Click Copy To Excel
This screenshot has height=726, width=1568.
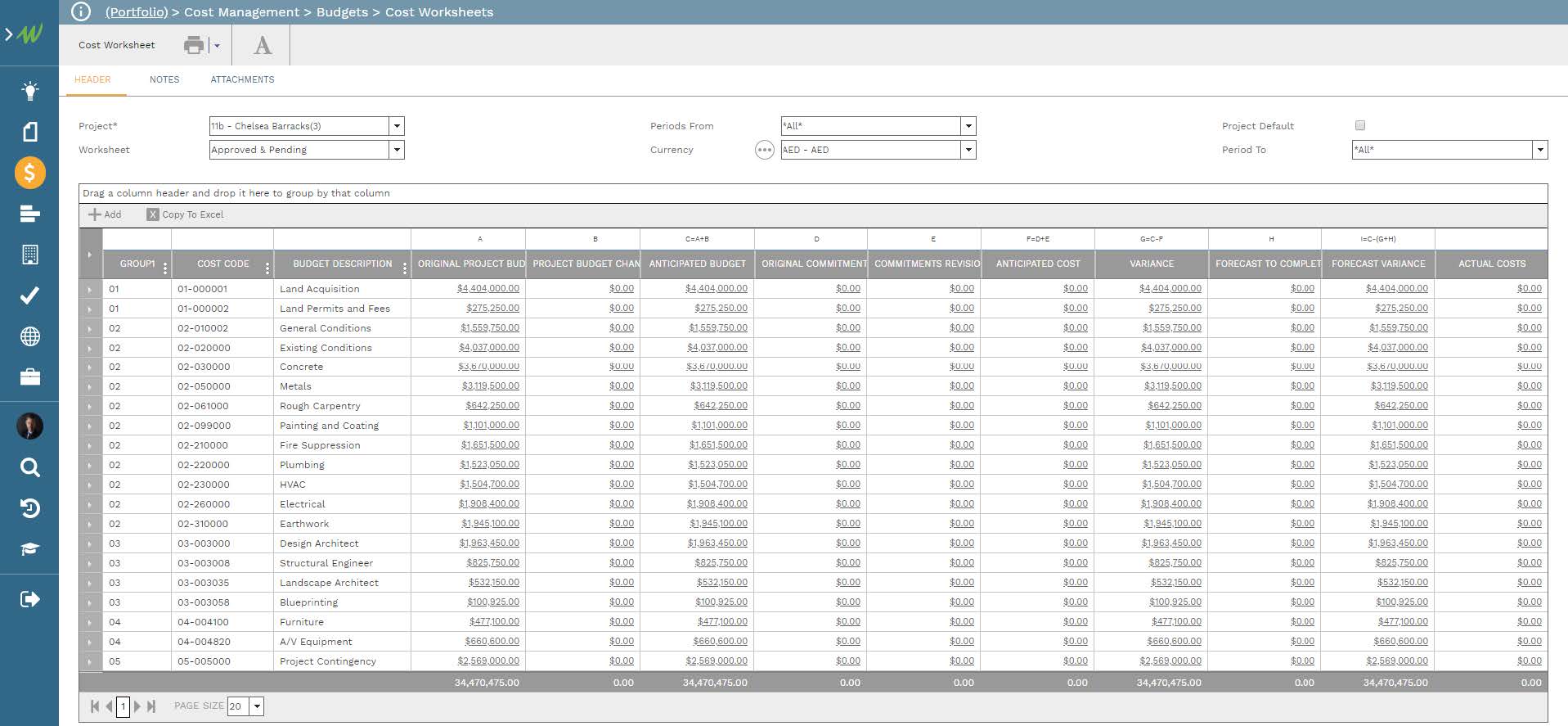point(185,214)
